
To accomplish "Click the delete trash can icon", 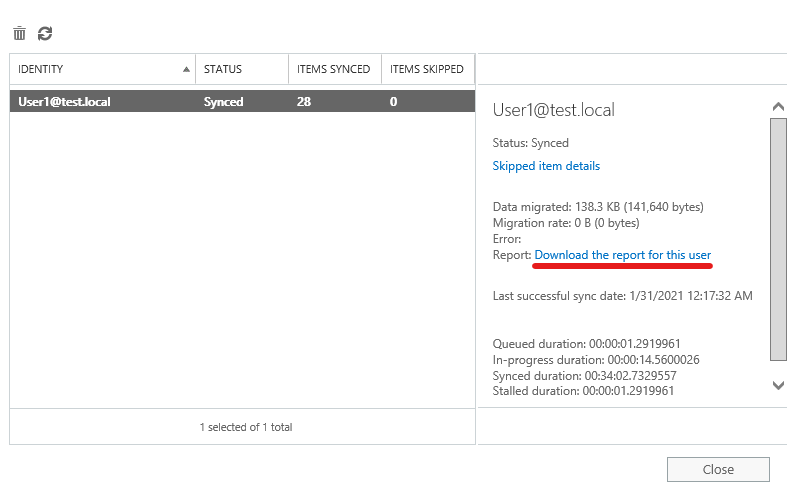I will point(19,33).
